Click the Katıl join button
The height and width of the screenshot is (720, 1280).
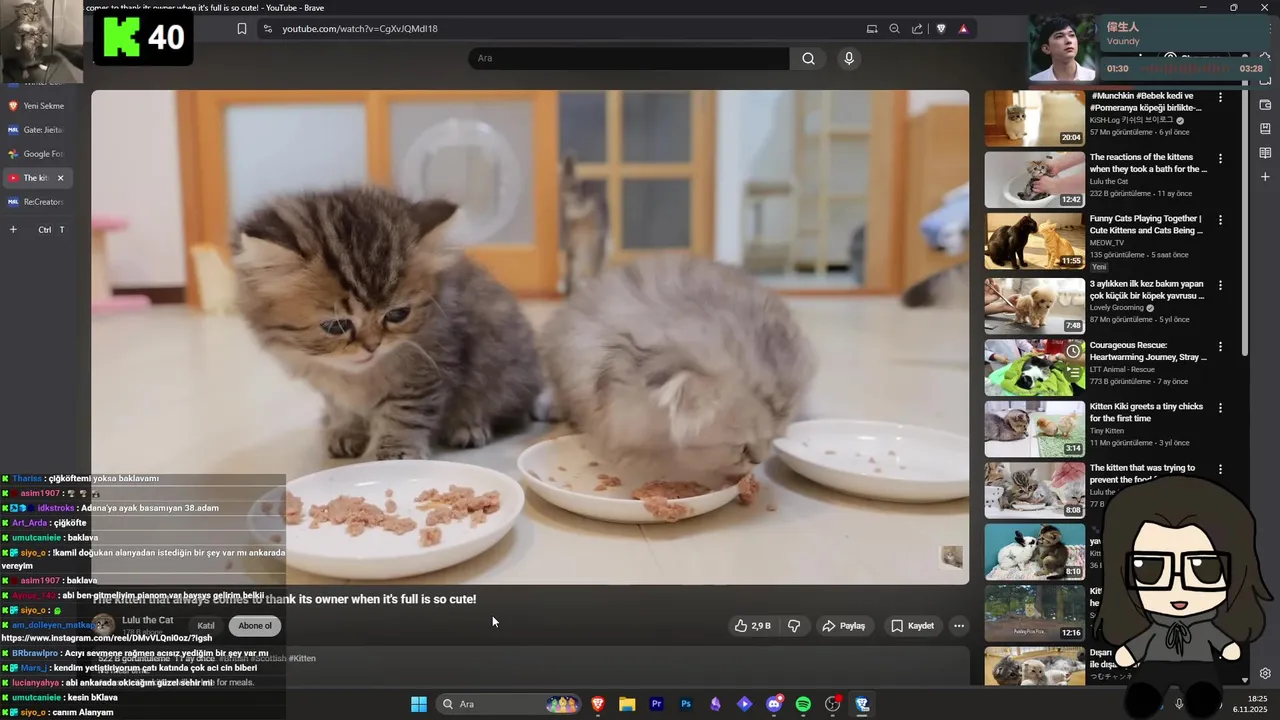(x=206, y=626)
